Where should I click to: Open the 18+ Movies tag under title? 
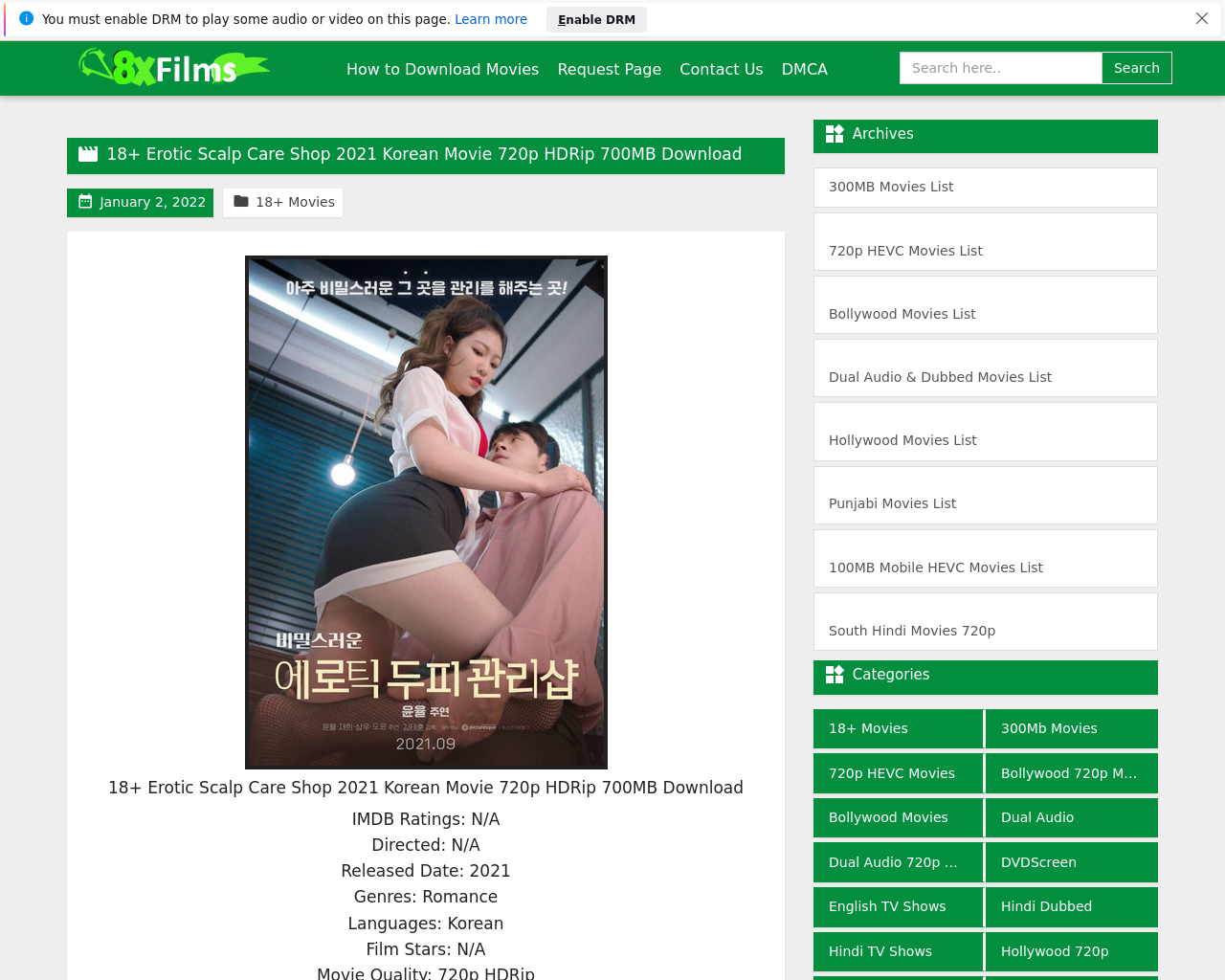tap(283, 202)
